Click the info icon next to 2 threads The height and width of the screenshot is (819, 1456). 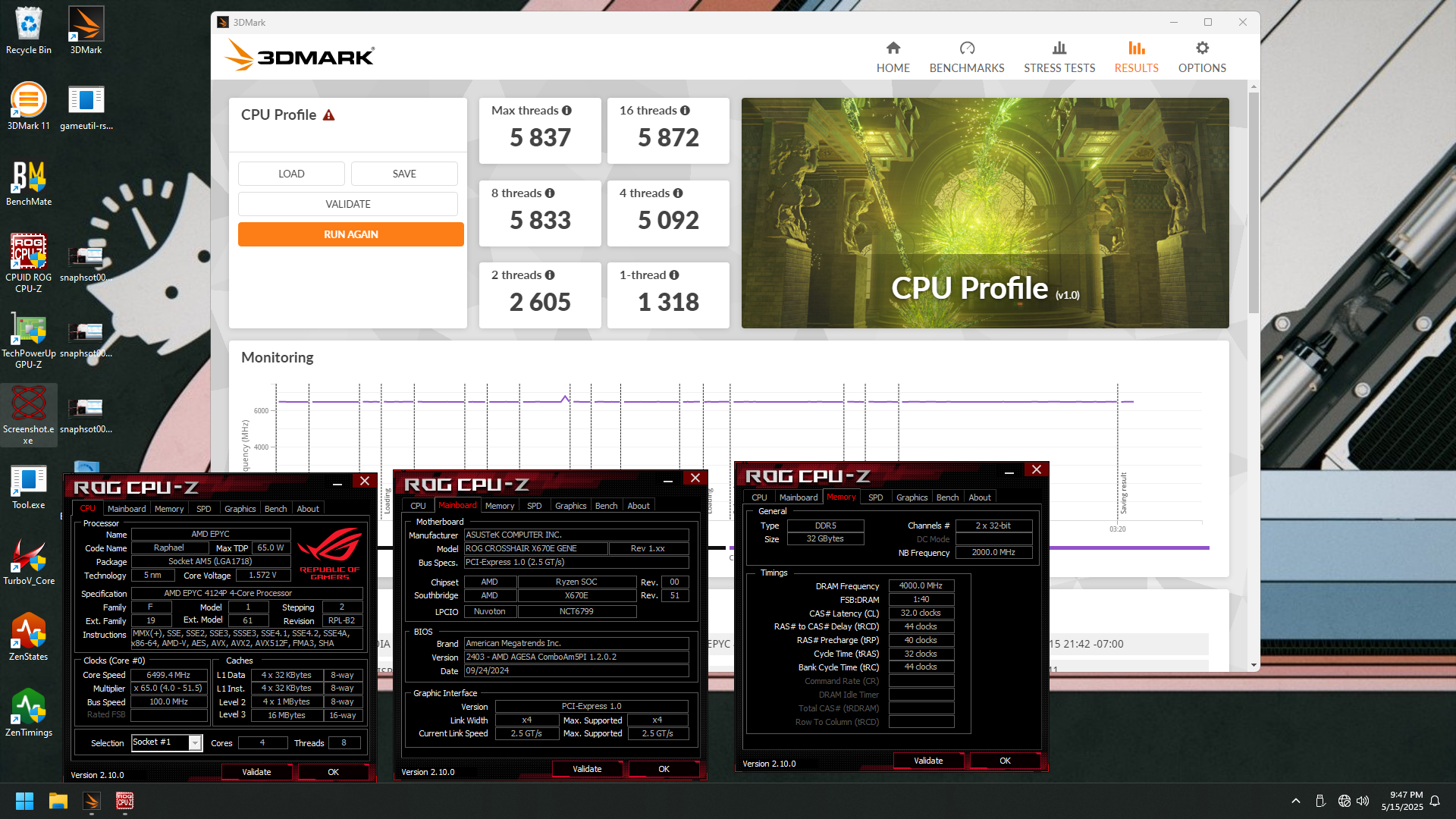[x=550, y=275]
